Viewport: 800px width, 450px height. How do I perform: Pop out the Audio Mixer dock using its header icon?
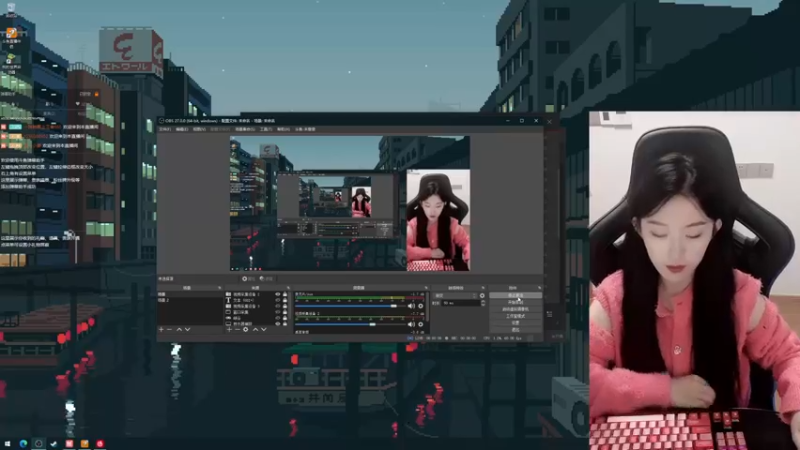(x=426, y=288)
